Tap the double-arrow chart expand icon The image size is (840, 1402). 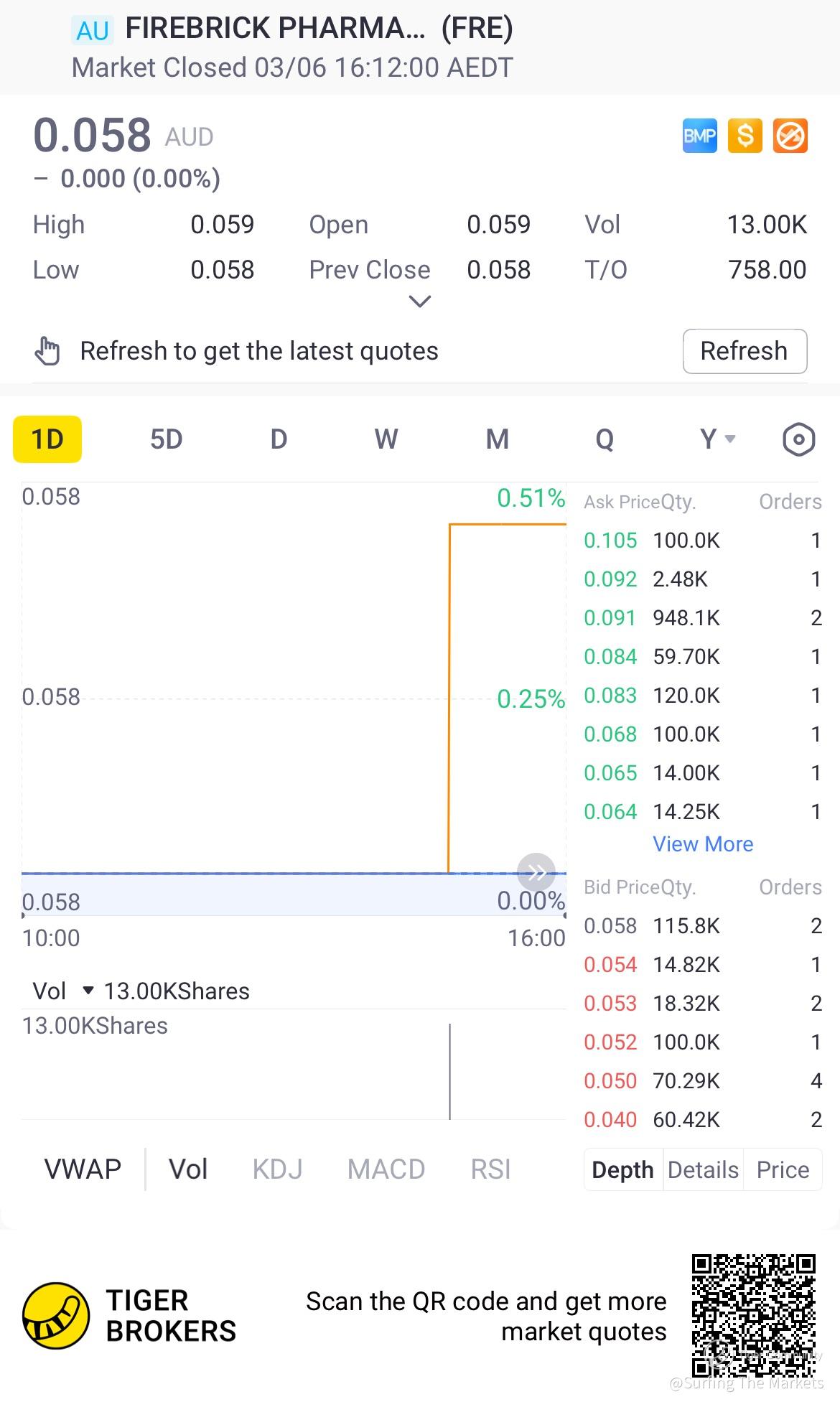pos(536,872)
